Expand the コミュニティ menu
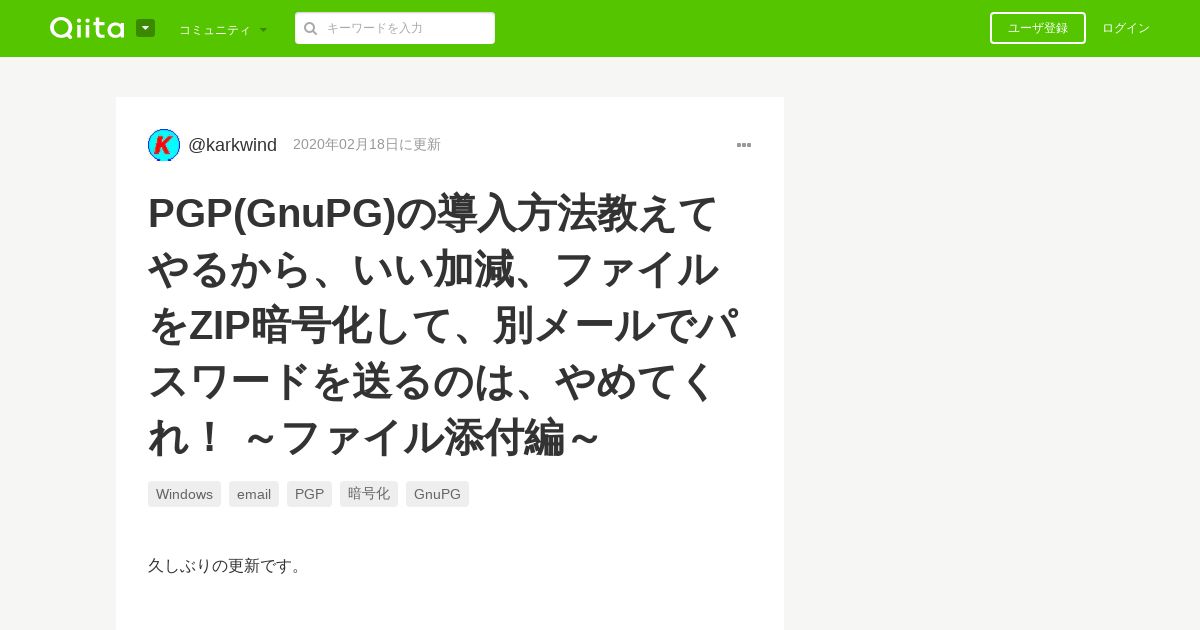This screenshot has height=630, width=1200. pyautogui.click(x=223, y=29)
